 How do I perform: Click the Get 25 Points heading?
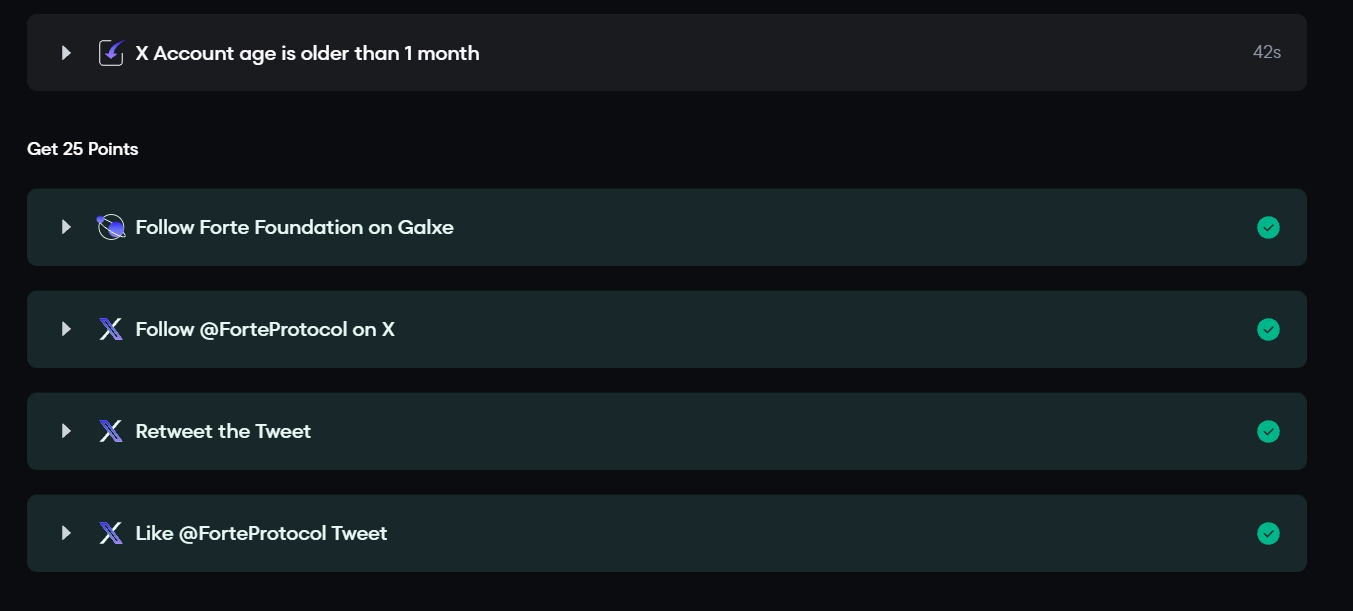[x=82, y=149]
